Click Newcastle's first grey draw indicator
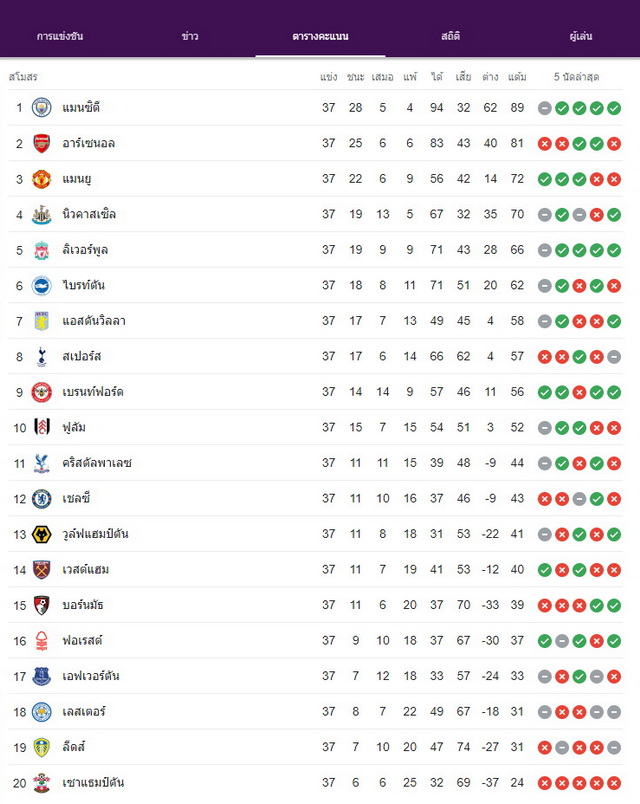Screen dimensions: 640x804 (545, 215)
